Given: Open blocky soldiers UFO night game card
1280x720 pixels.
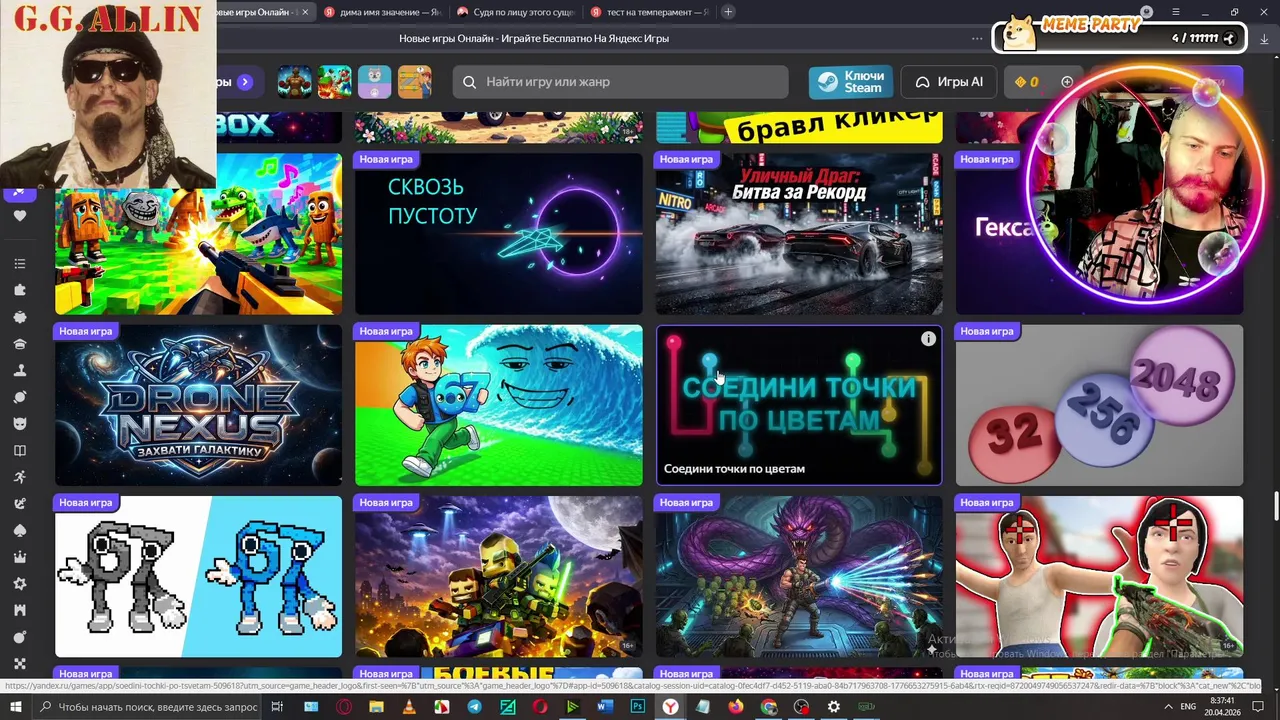Looking at the screenshot, I should pos(499,577).
